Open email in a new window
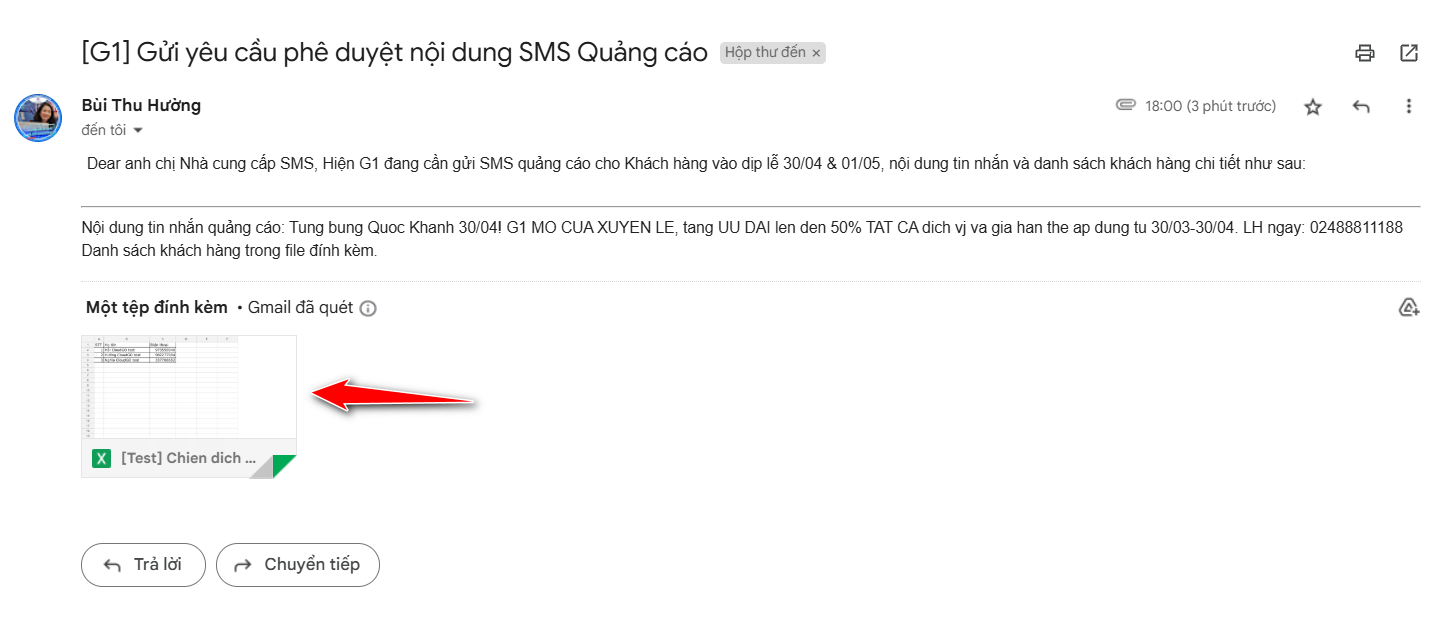The image size is (1449, 620). tap(1409, 53)
